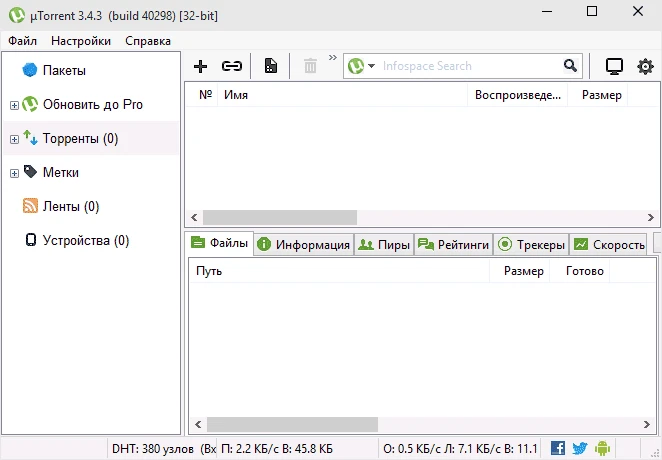Viewport: 662px width, 460px height.
Task: Click the Create New Torrent file icon
Action: [x=271, y=66]
